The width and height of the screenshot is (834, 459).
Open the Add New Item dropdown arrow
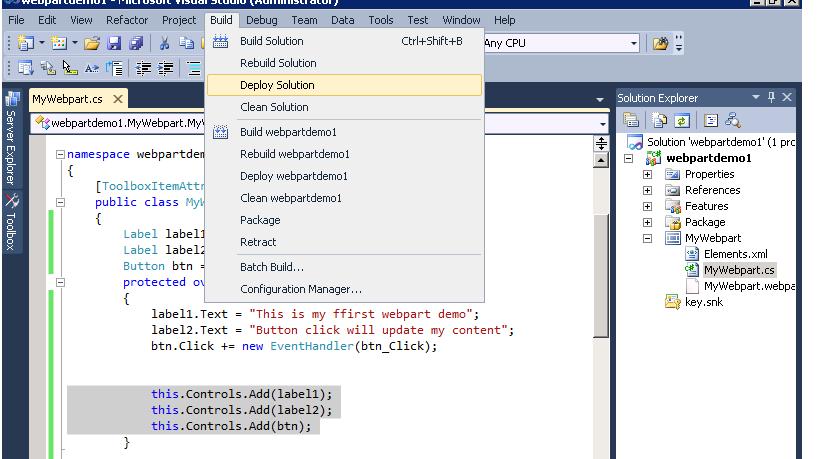(x=74, y=43)
